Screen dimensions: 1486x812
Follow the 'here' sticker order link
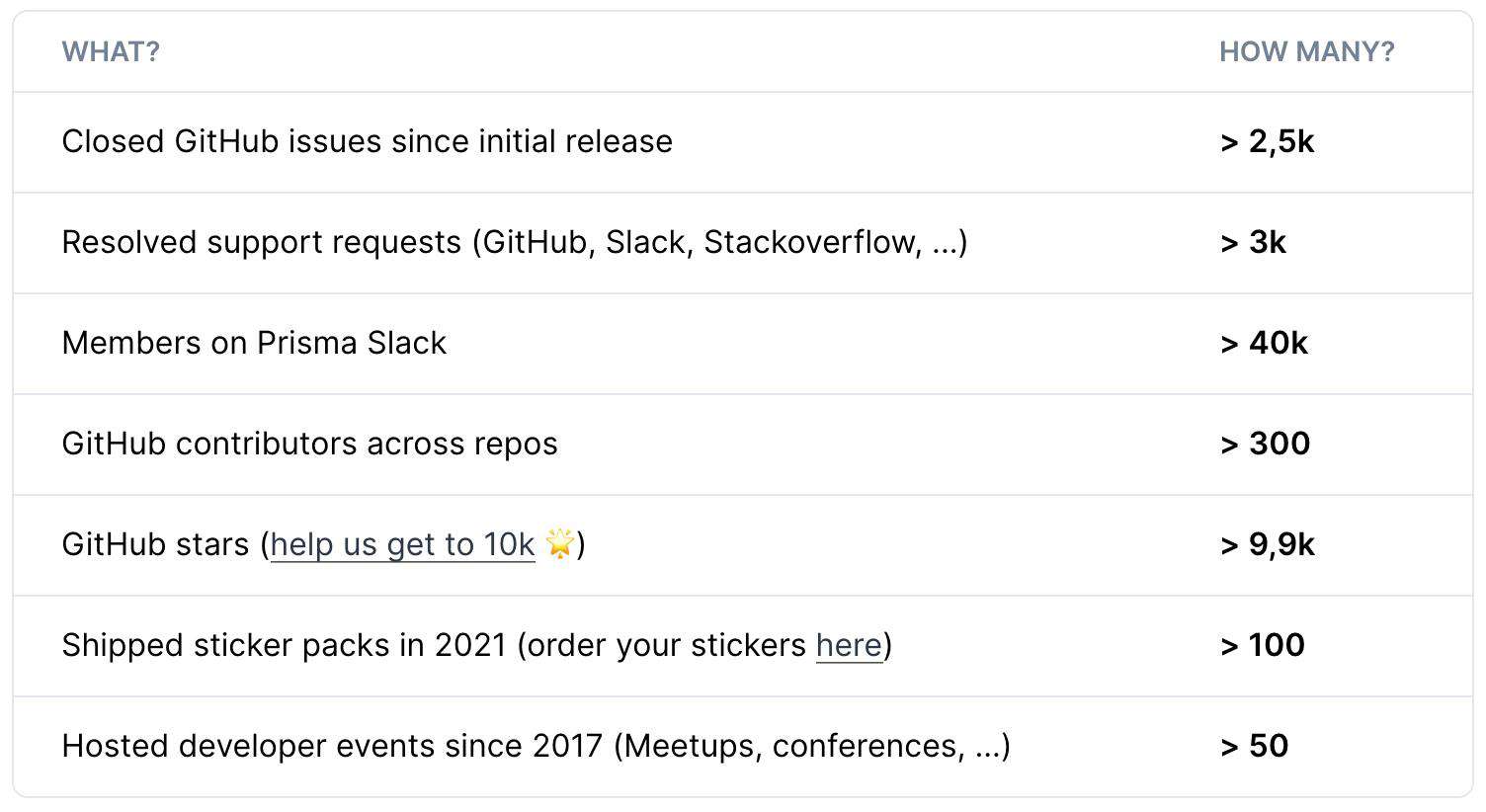(x=849, y=645)
